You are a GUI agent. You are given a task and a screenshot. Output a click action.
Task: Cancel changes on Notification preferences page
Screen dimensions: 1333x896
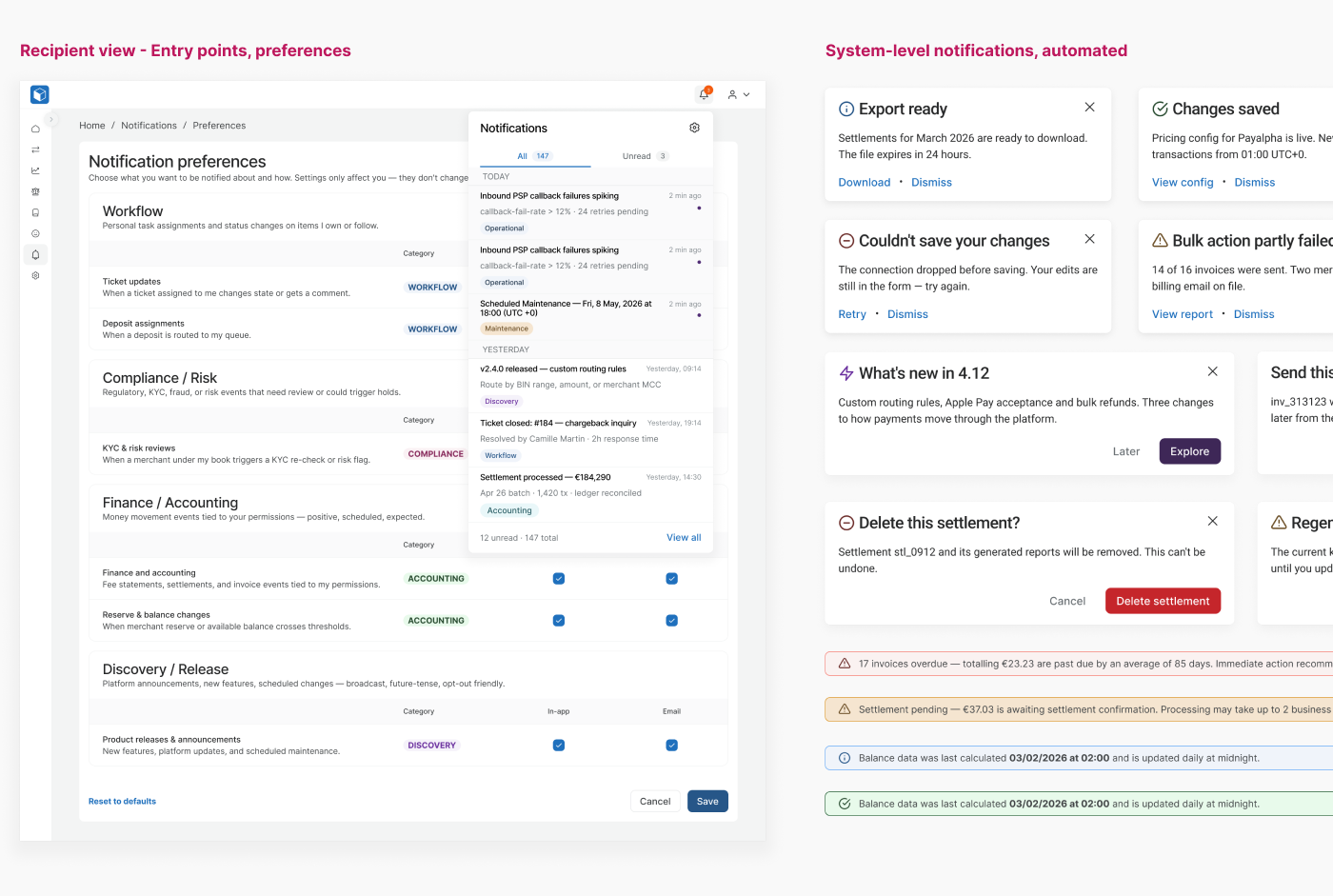point(655,801)
